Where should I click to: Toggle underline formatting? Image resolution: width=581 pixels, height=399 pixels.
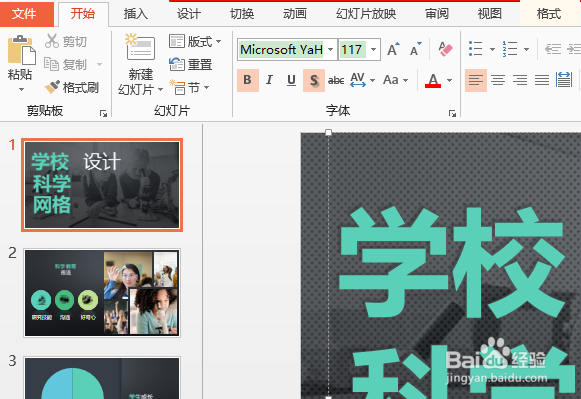point(291,80)
